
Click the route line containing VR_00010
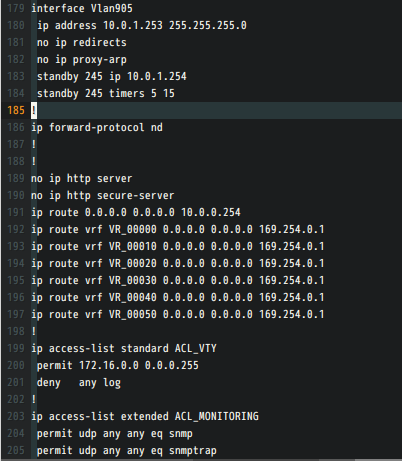pos(178,246)
